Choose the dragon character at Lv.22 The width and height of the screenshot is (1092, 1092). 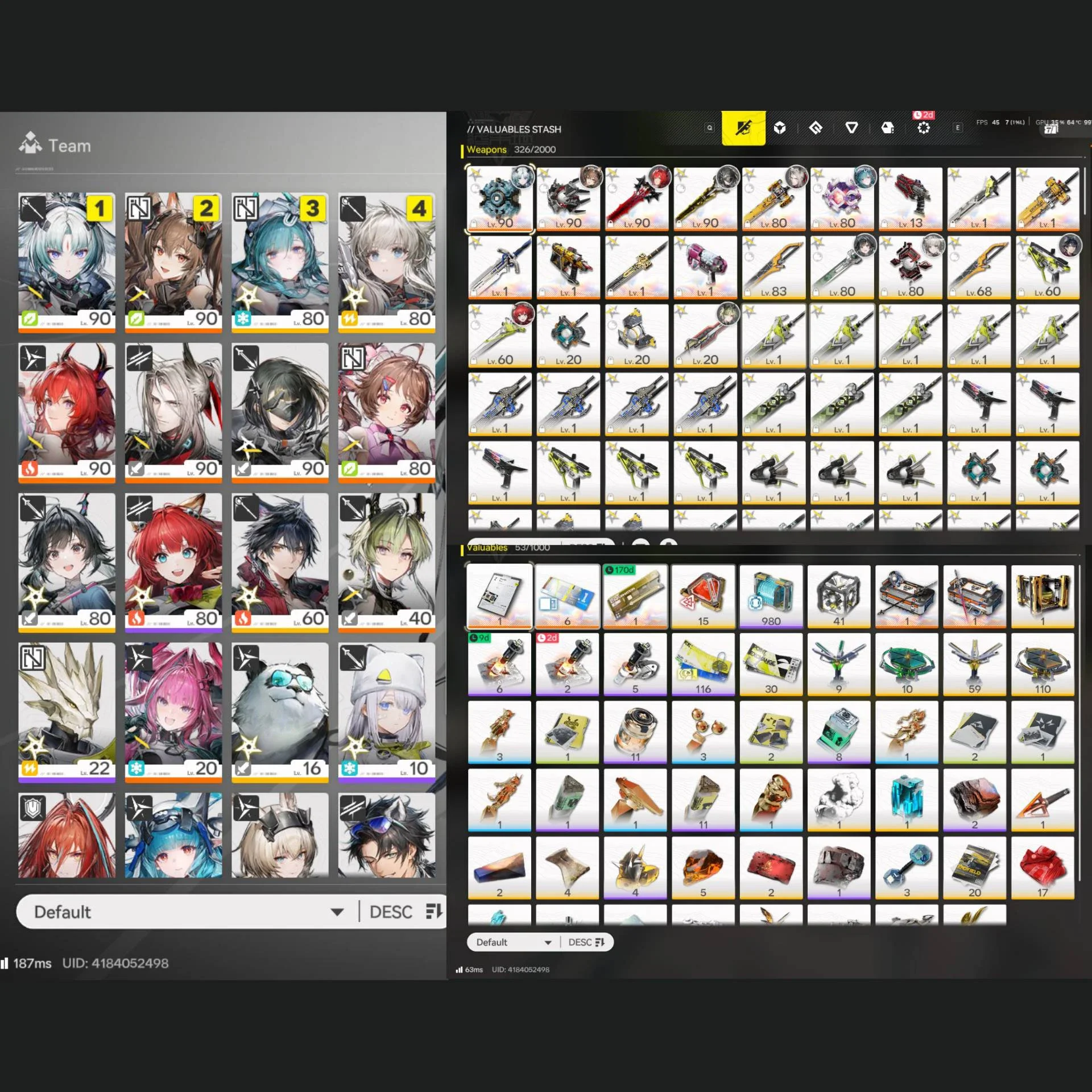(67, 713)
